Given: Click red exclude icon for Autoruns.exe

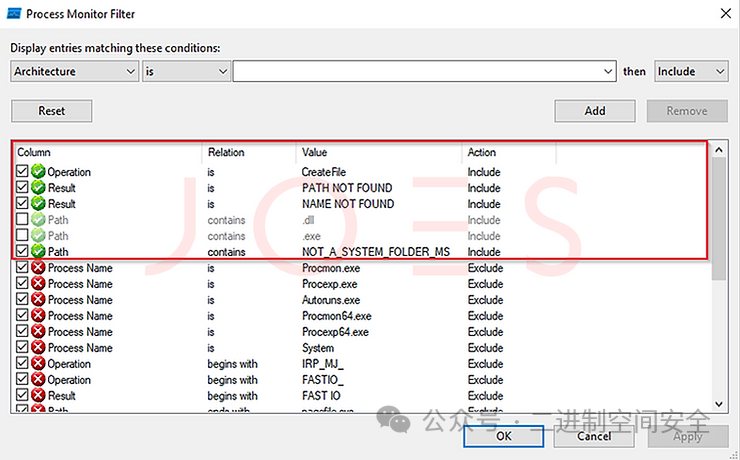Looking at the screenshot, I should (x=38, y=300).
